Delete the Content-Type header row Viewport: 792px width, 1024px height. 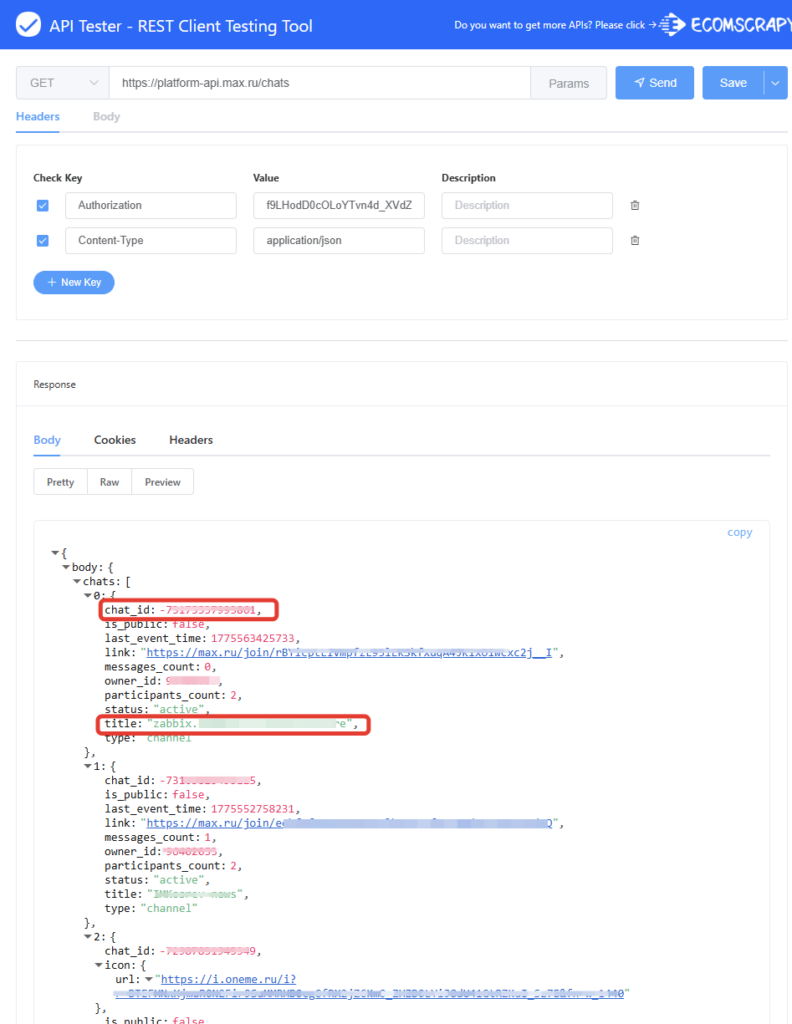coord(634,241)
